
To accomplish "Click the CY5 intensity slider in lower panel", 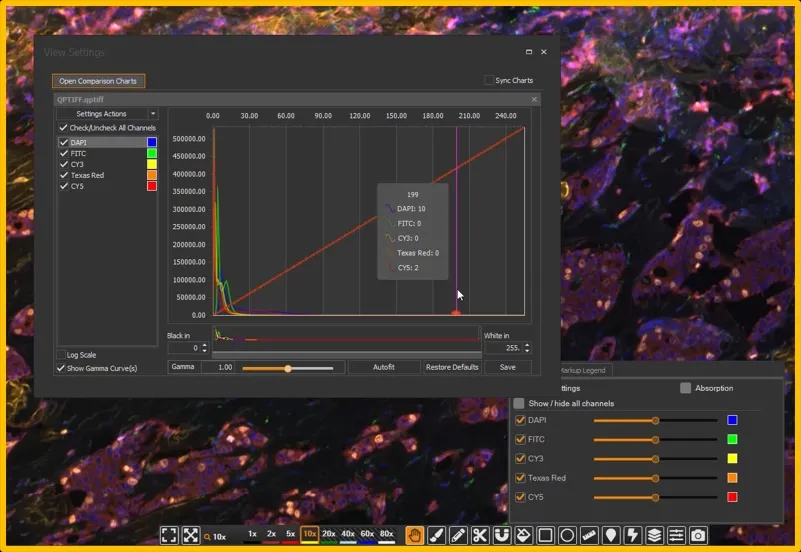I will (x=655, y=497).
